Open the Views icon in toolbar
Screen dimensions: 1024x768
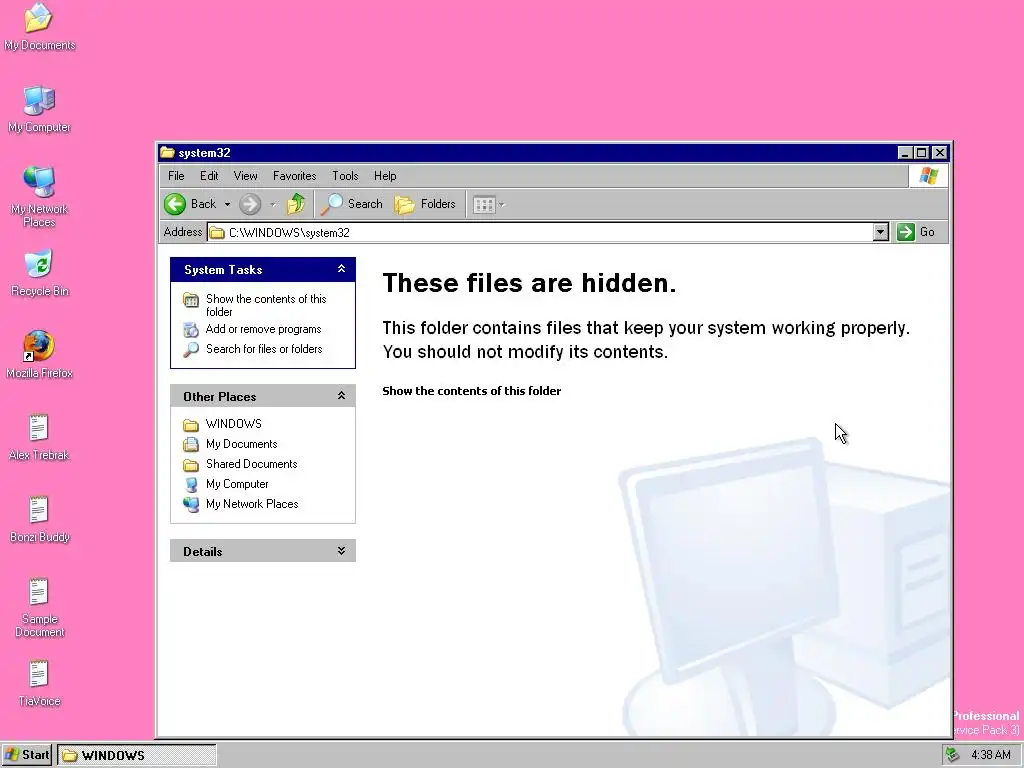click(x=484, y=205)
